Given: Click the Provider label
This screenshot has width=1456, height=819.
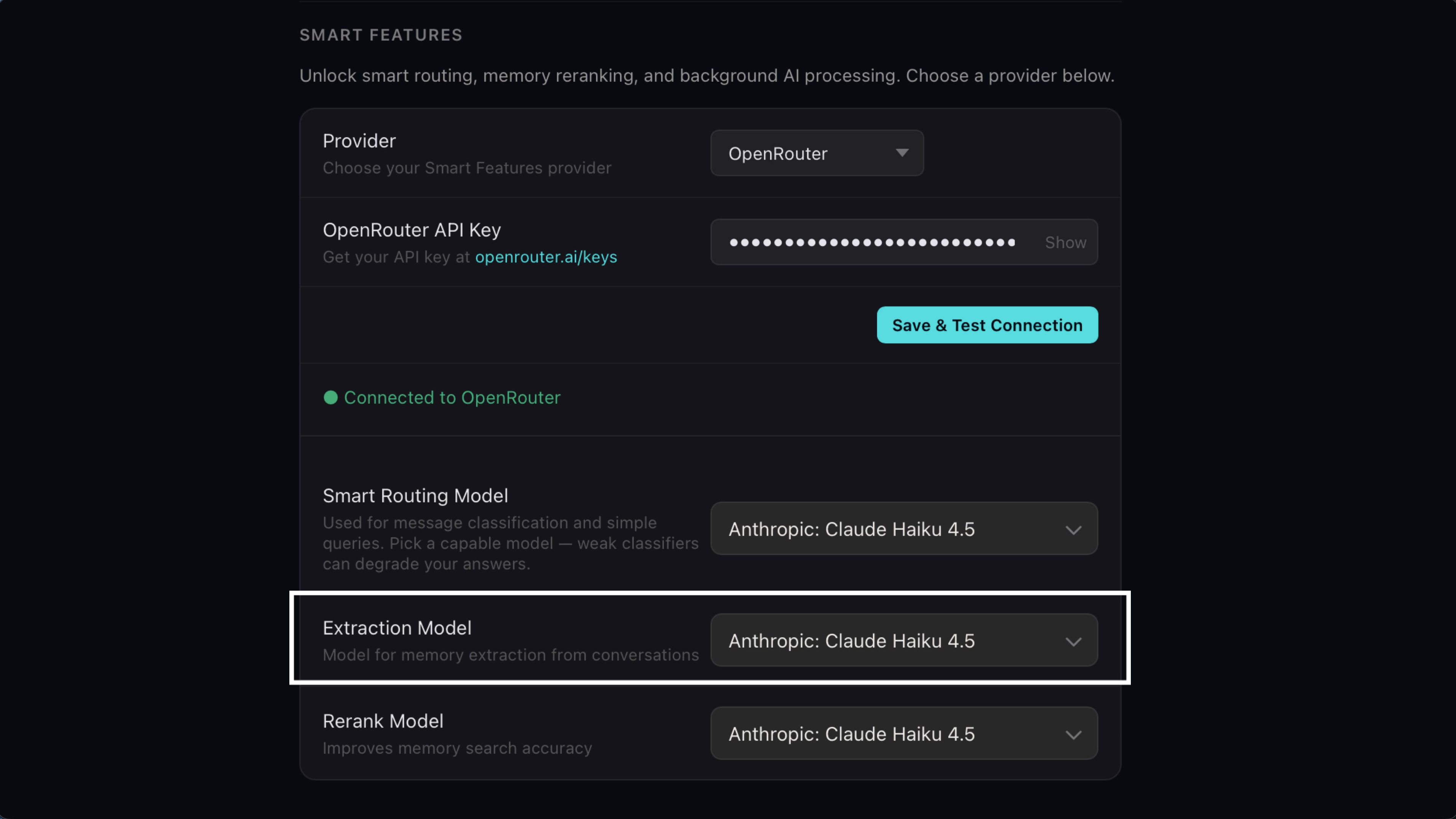Looking at the screenshot, I should 359,141.
